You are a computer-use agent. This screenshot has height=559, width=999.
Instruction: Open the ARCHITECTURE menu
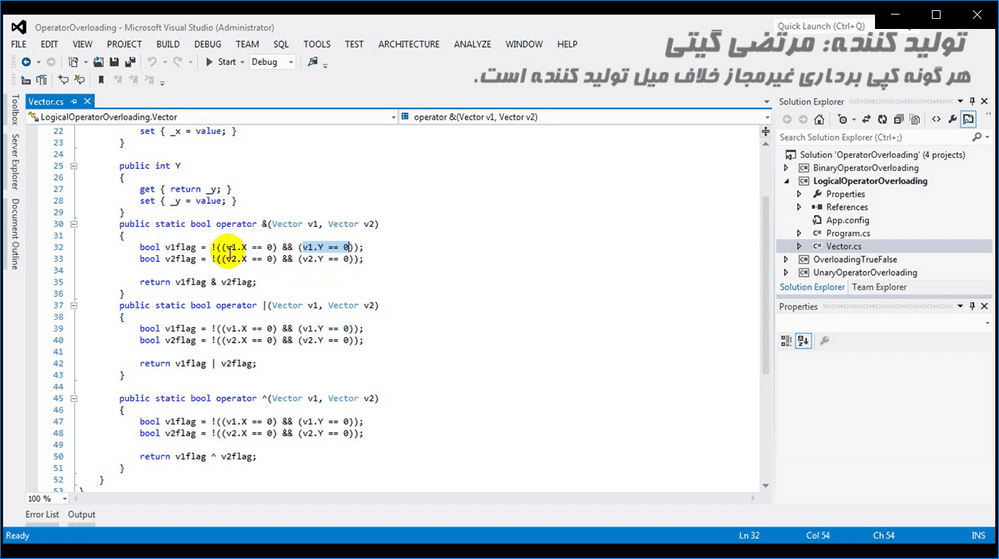point(409,44)
